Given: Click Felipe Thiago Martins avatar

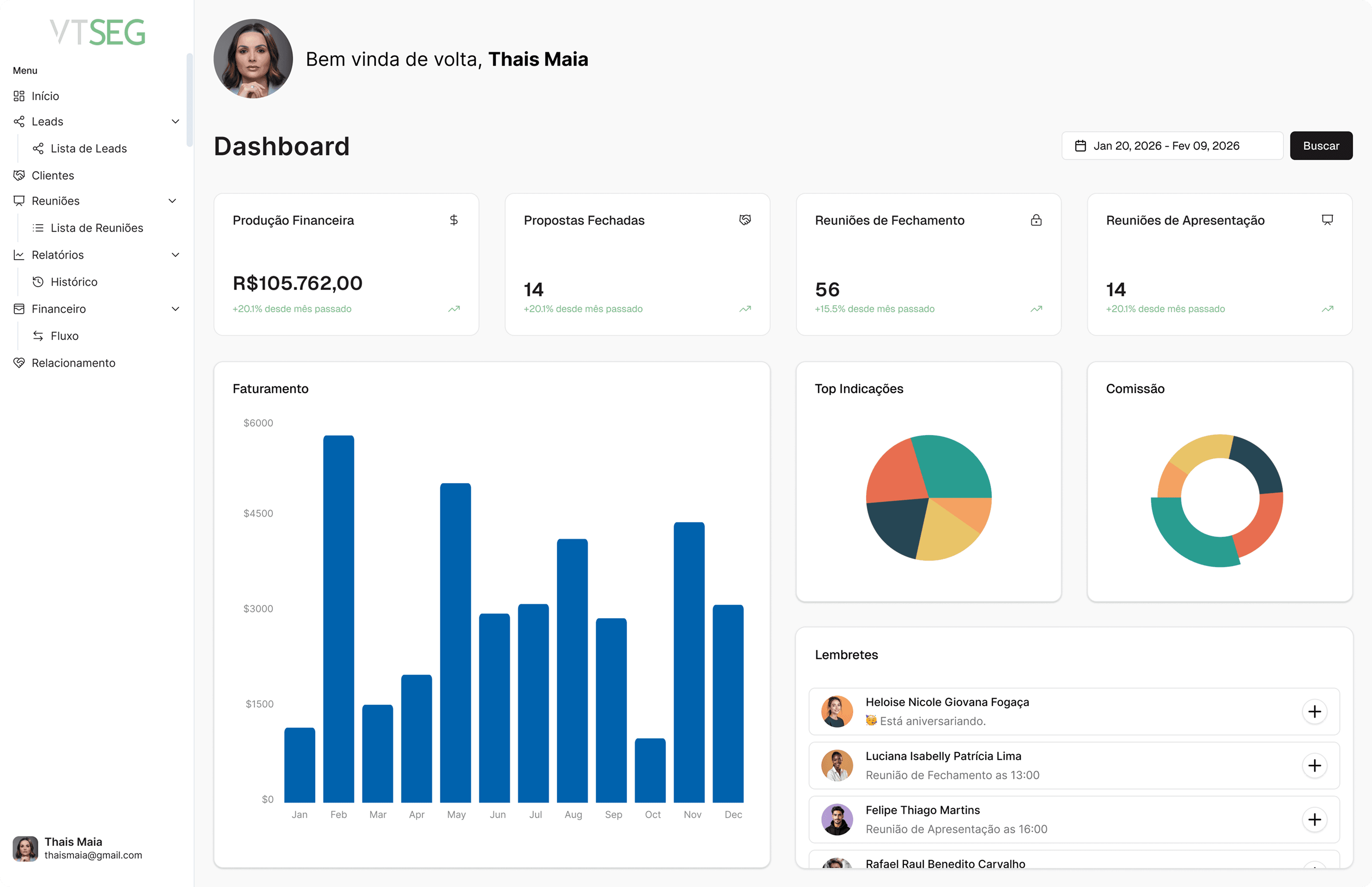Looking at the screenshot, I should coord(837,820).
